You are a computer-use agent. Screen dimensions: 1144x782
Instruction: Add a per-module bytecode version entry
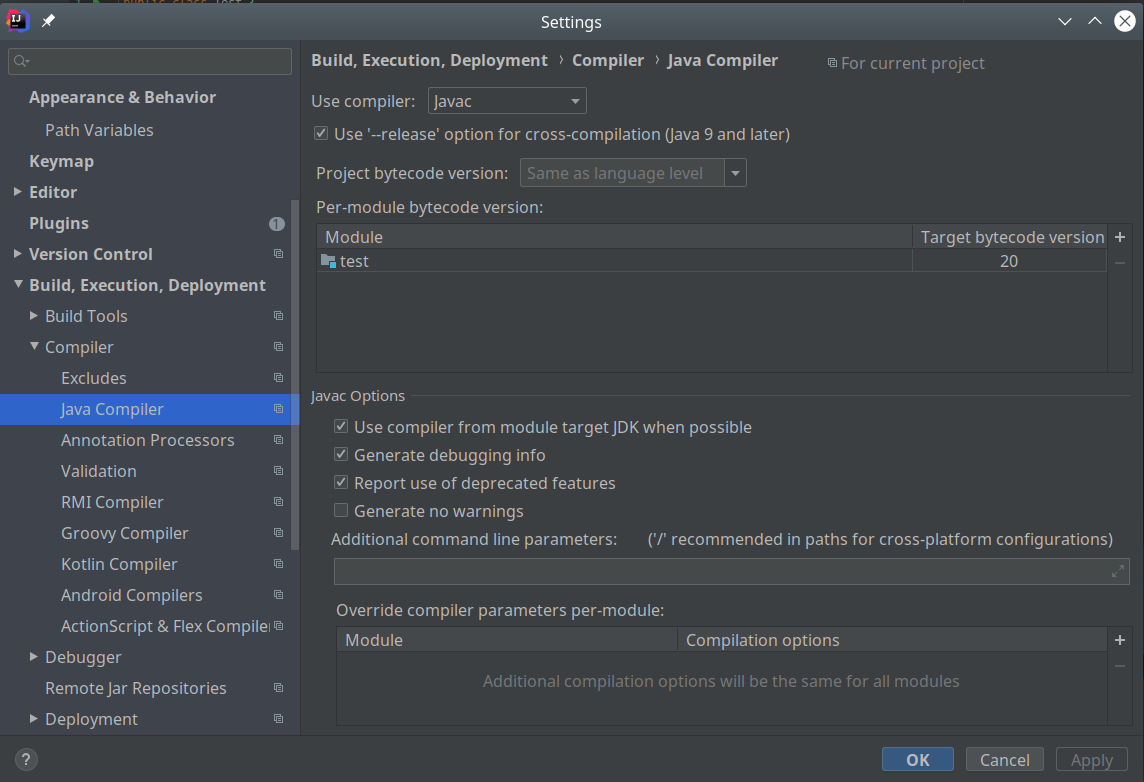pos(1120,237)
